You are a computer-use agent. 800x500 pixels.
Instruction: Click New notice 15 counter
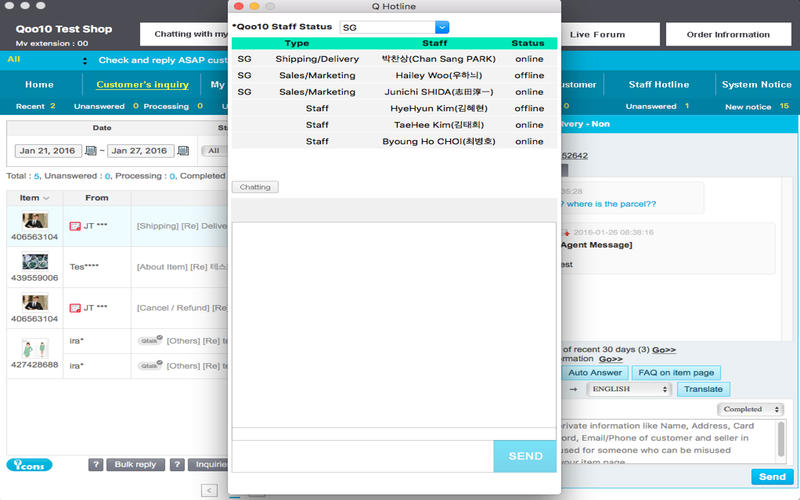coord(757,107)
